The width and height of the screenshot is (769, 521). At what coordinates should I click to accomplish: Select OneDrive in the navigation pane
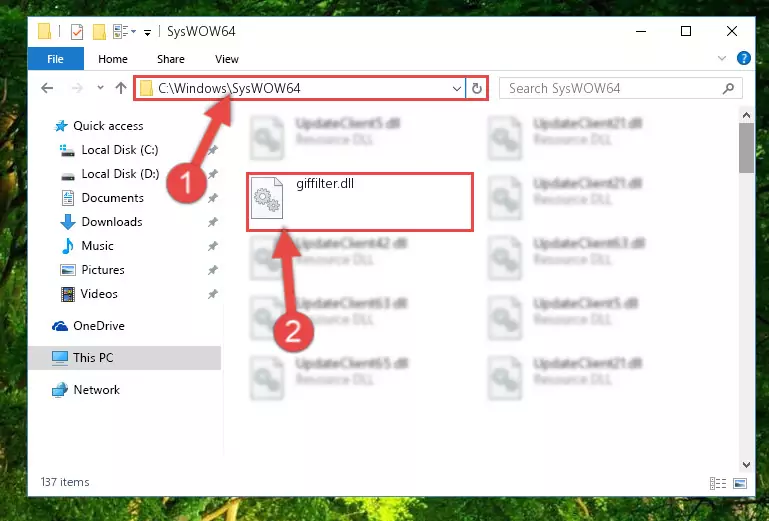coord(99,326)
